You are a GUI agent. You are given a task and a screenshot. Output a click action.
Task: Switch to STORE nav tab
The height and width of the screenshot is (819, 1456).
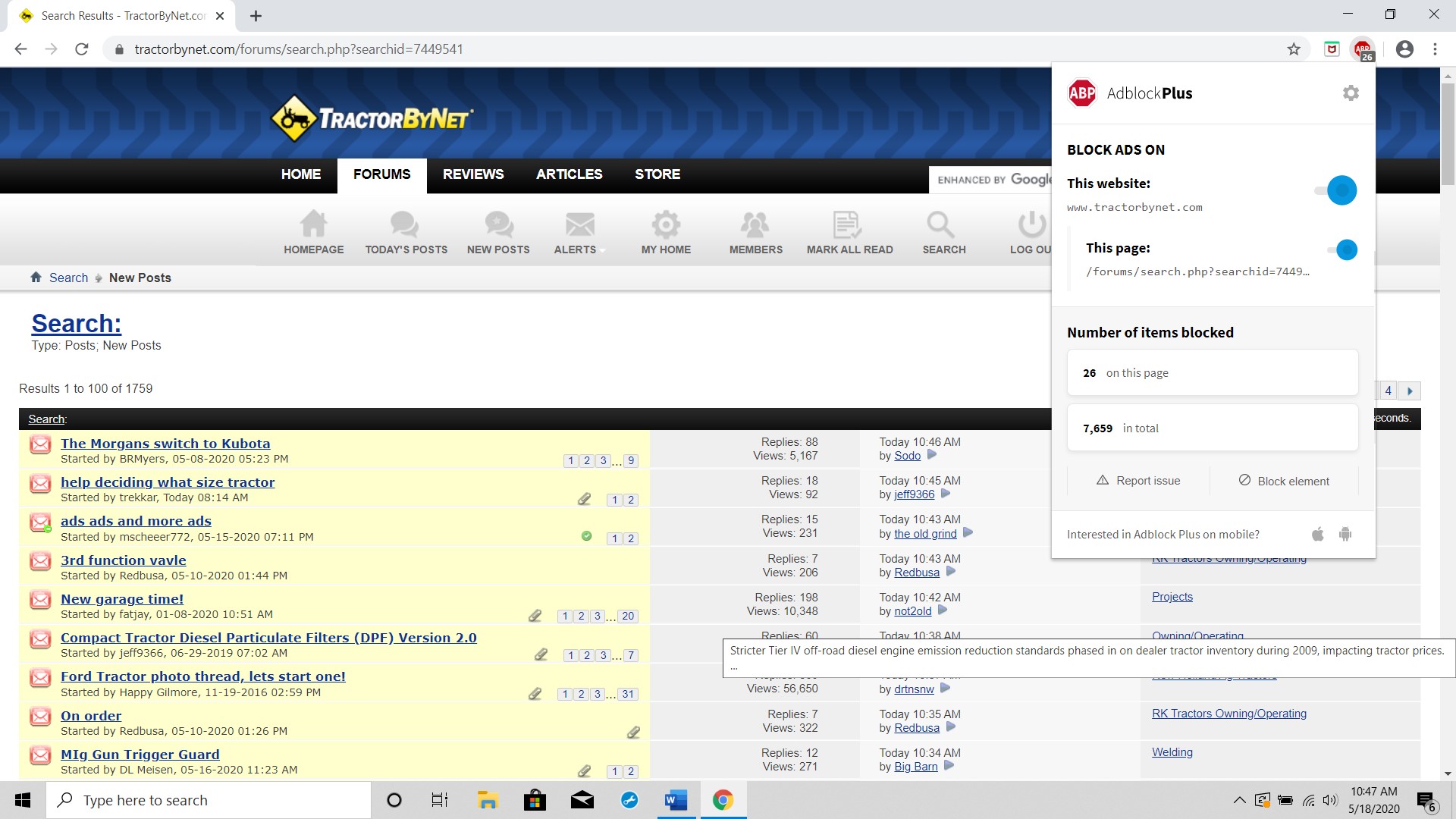pyautogui.click(x=657, y=174)
